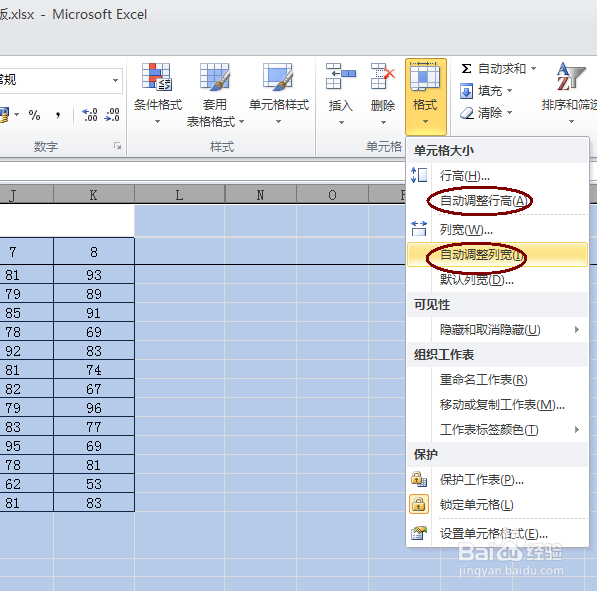The height and width of the screenshot is (591, 597).
Task: Click the Row Height icon in the menu
Action: coord(419,176)
